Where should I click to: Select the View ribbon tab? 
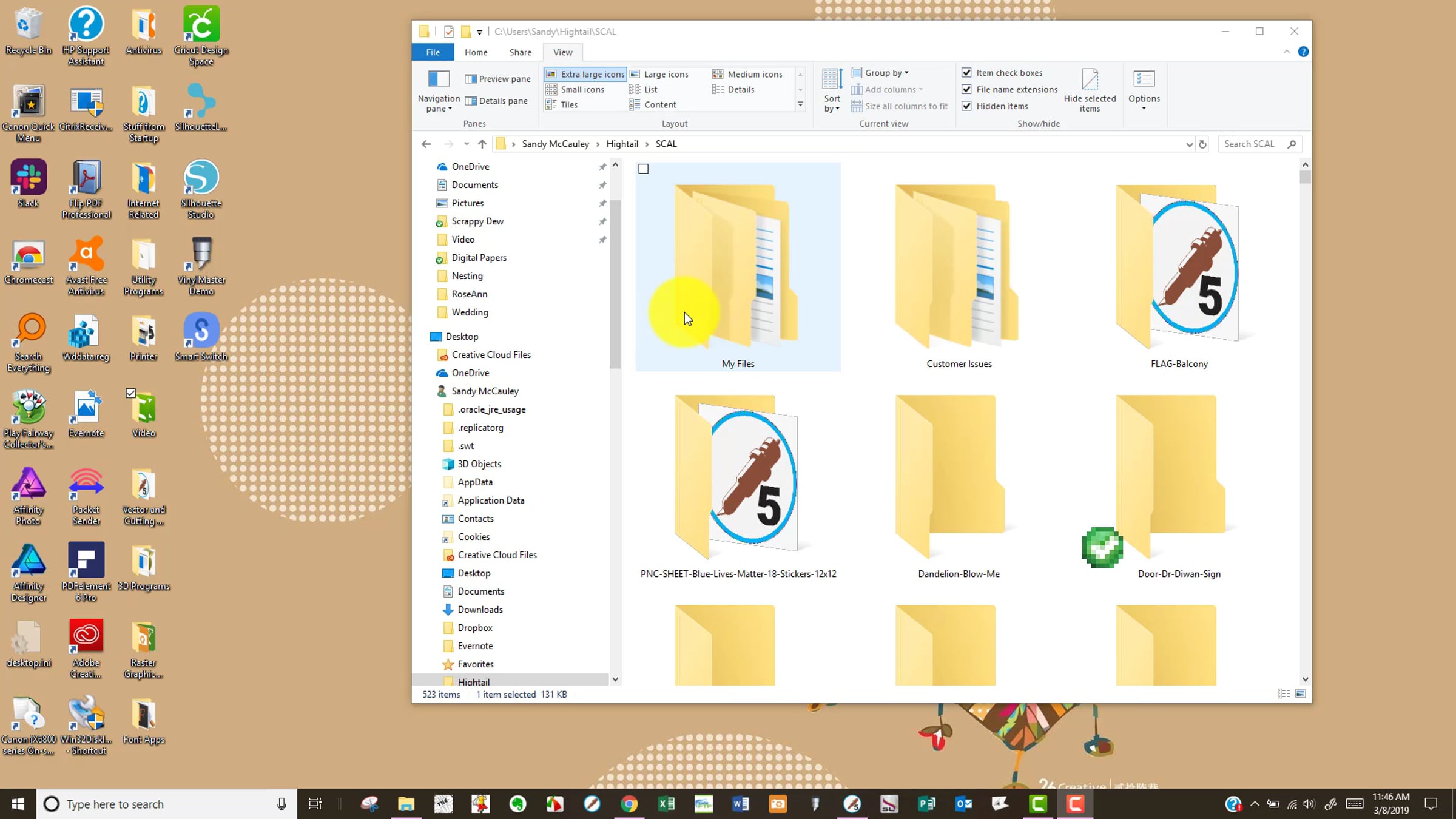point(562,52)
